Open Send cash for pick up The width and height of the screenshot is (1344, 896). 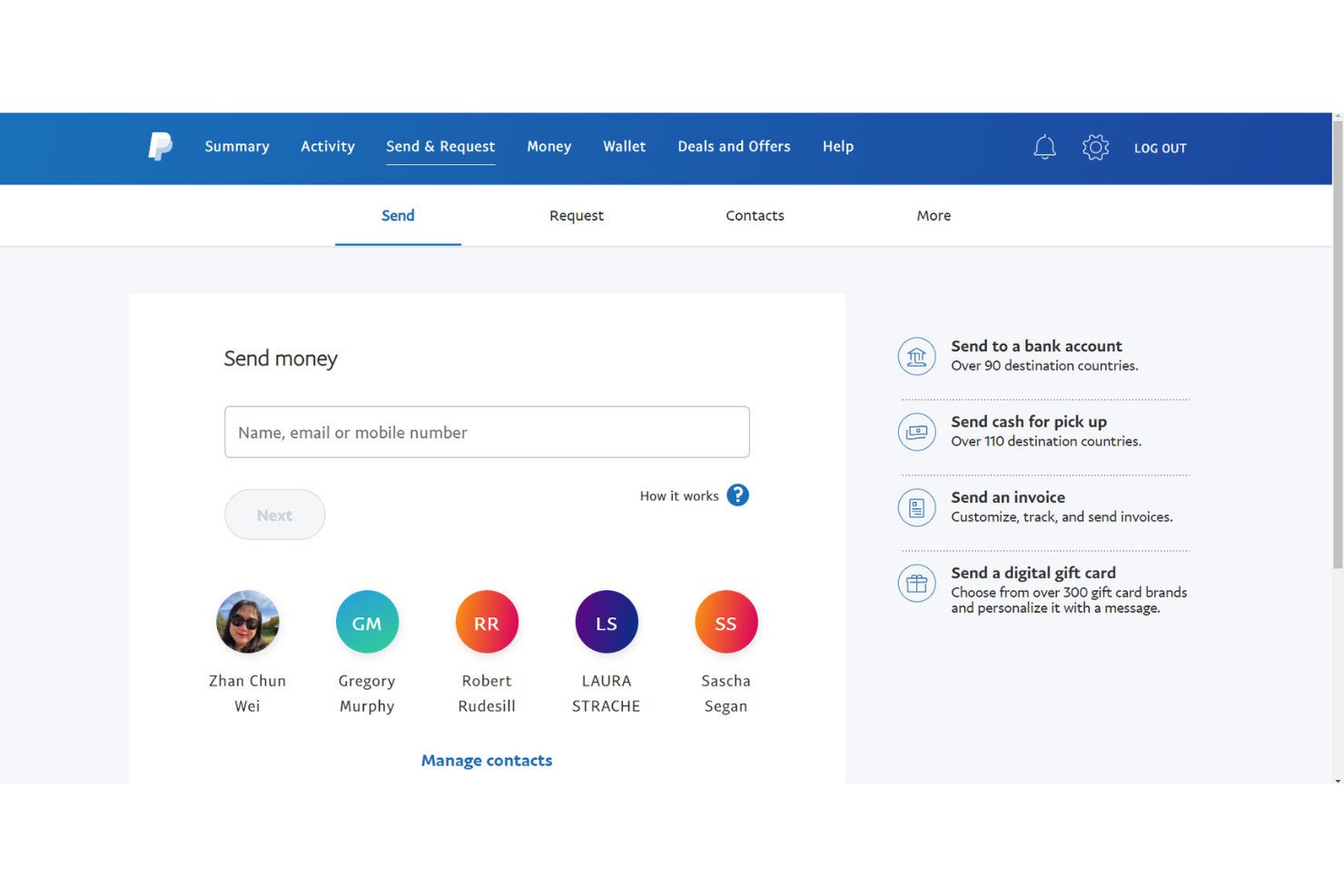(1029, 421)
